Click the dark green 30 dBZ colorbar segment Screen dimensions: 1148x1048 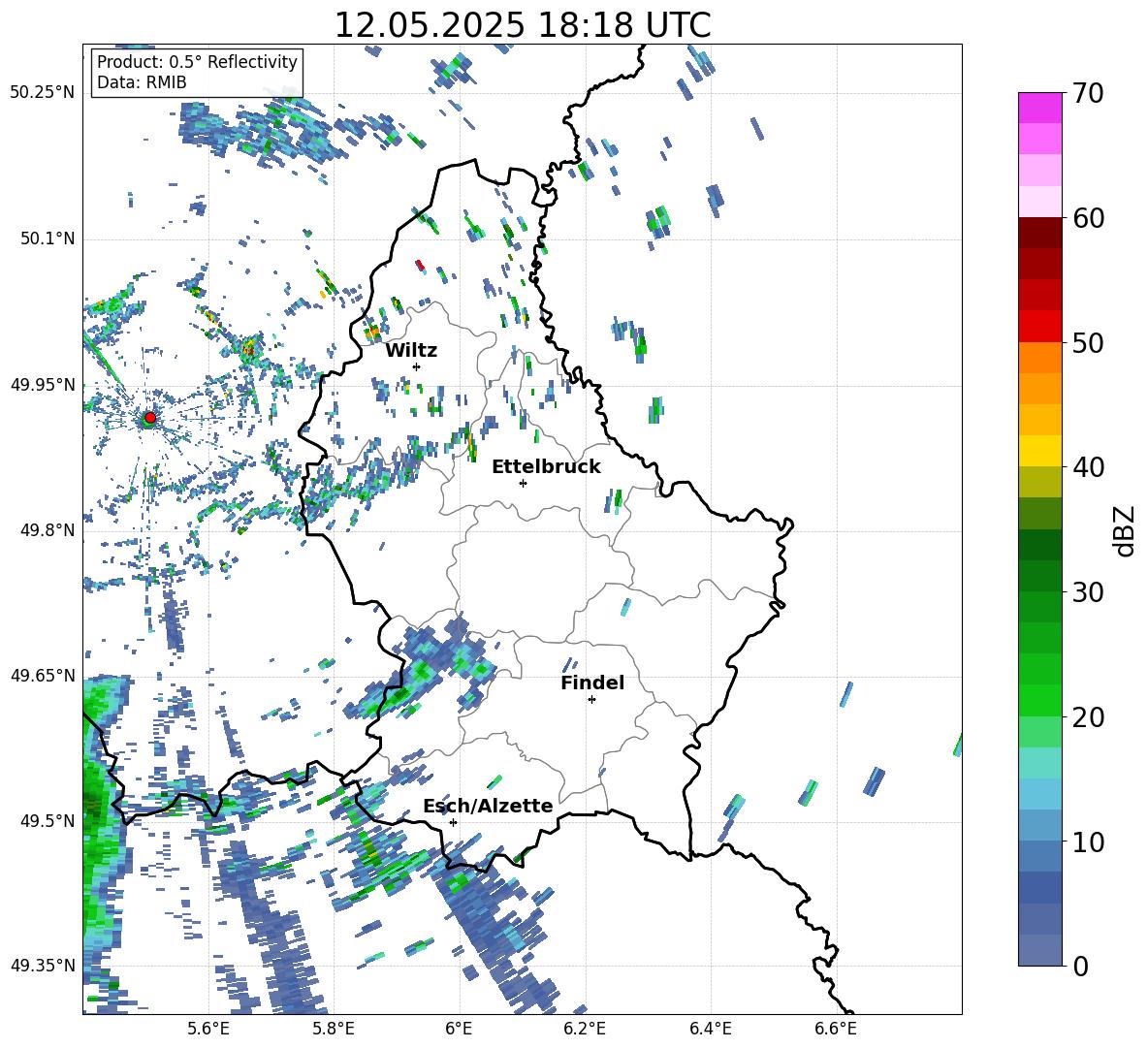[x=1039, y=576]
